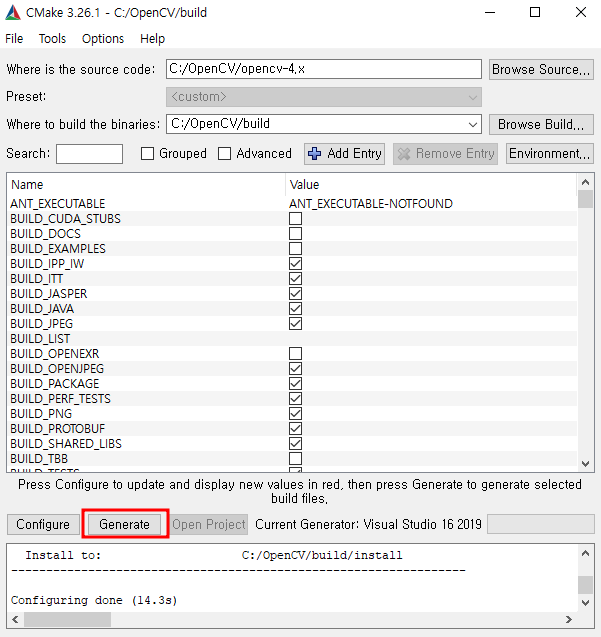Image resolution: width=601 pixels, height=637 pixels.
Task: Uncheck BUILD_IPP_IW option
Action: [295, 264]
